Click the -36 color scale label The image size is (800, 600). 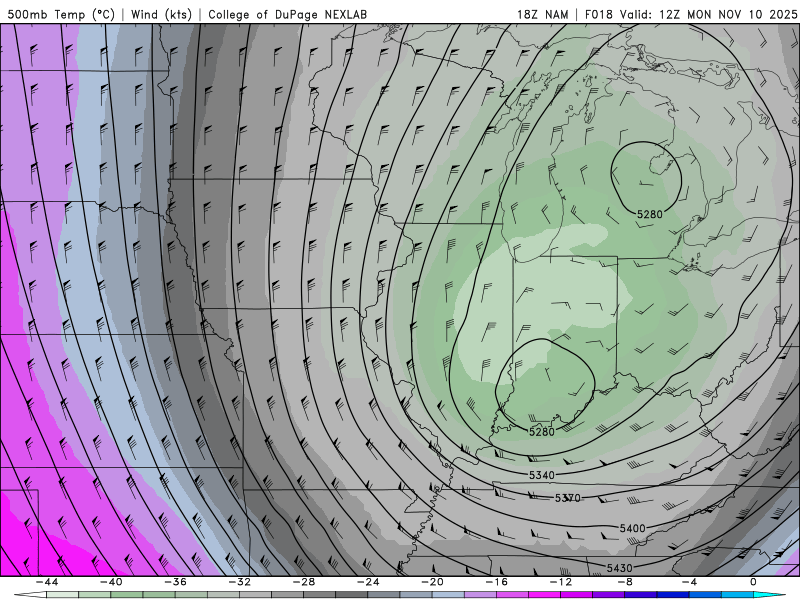click(x=175, y=582)
